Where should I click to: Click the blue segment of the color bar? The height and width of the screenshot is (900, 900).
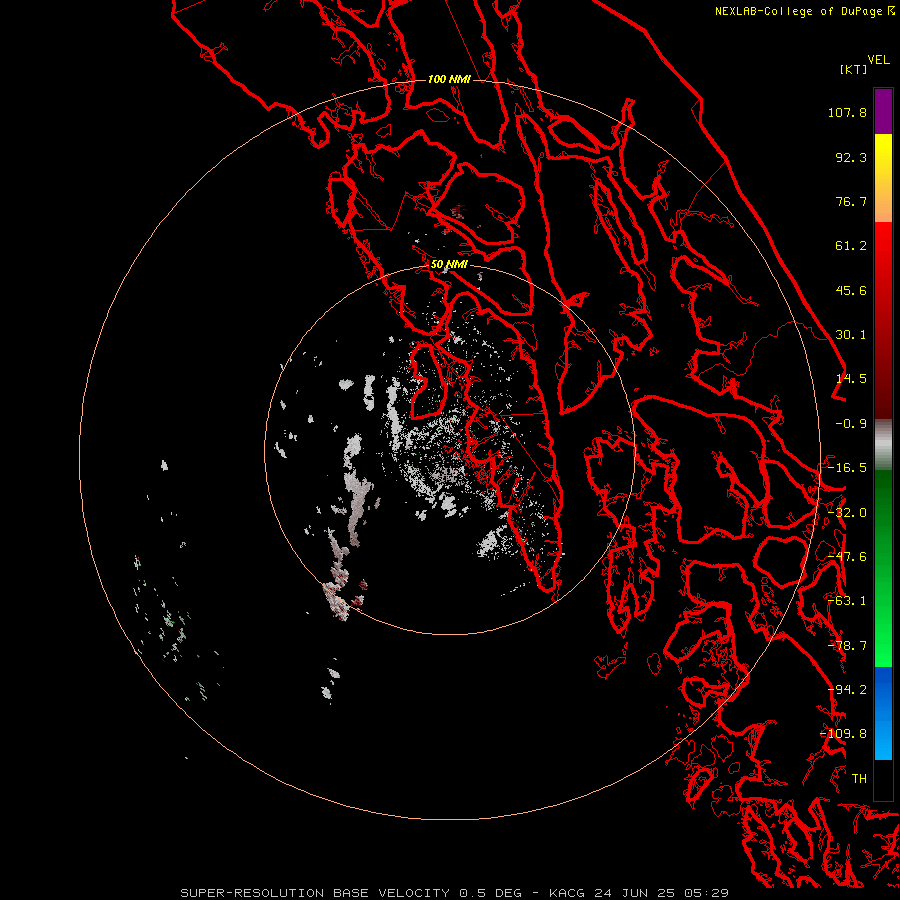[883, 713]
